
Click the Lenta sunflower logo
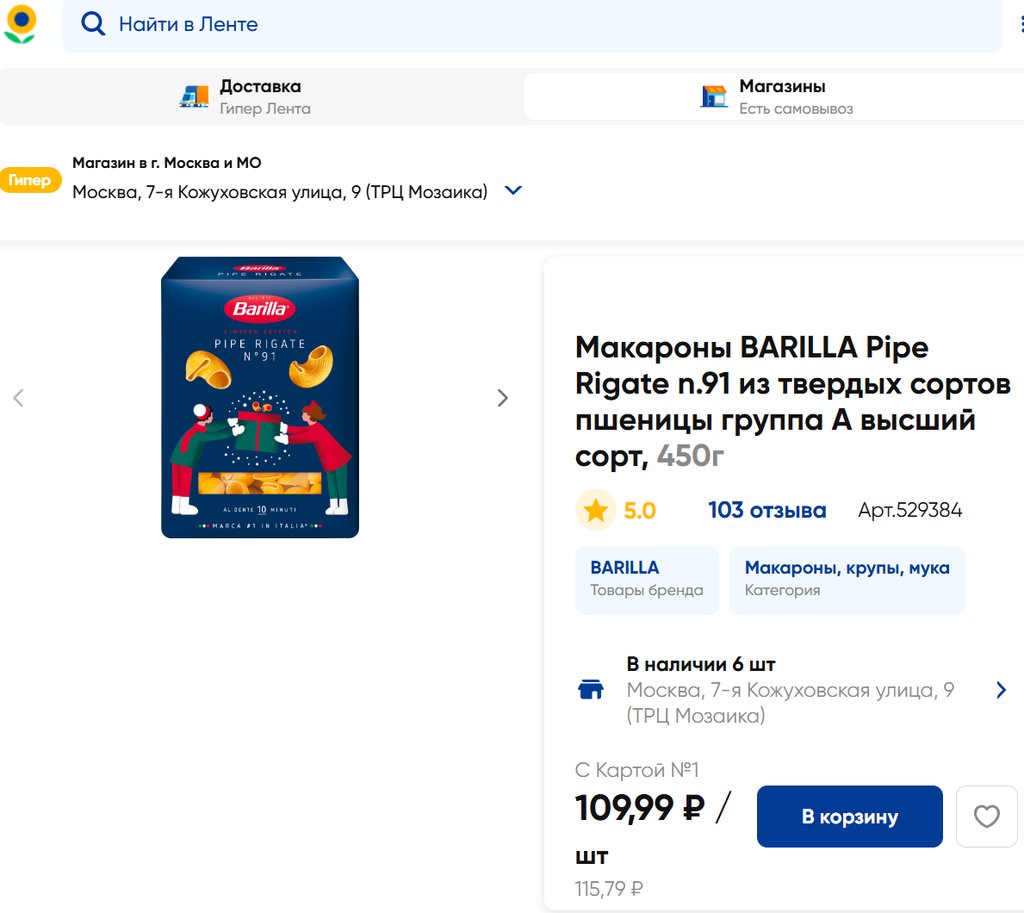(x=20, y=24)
